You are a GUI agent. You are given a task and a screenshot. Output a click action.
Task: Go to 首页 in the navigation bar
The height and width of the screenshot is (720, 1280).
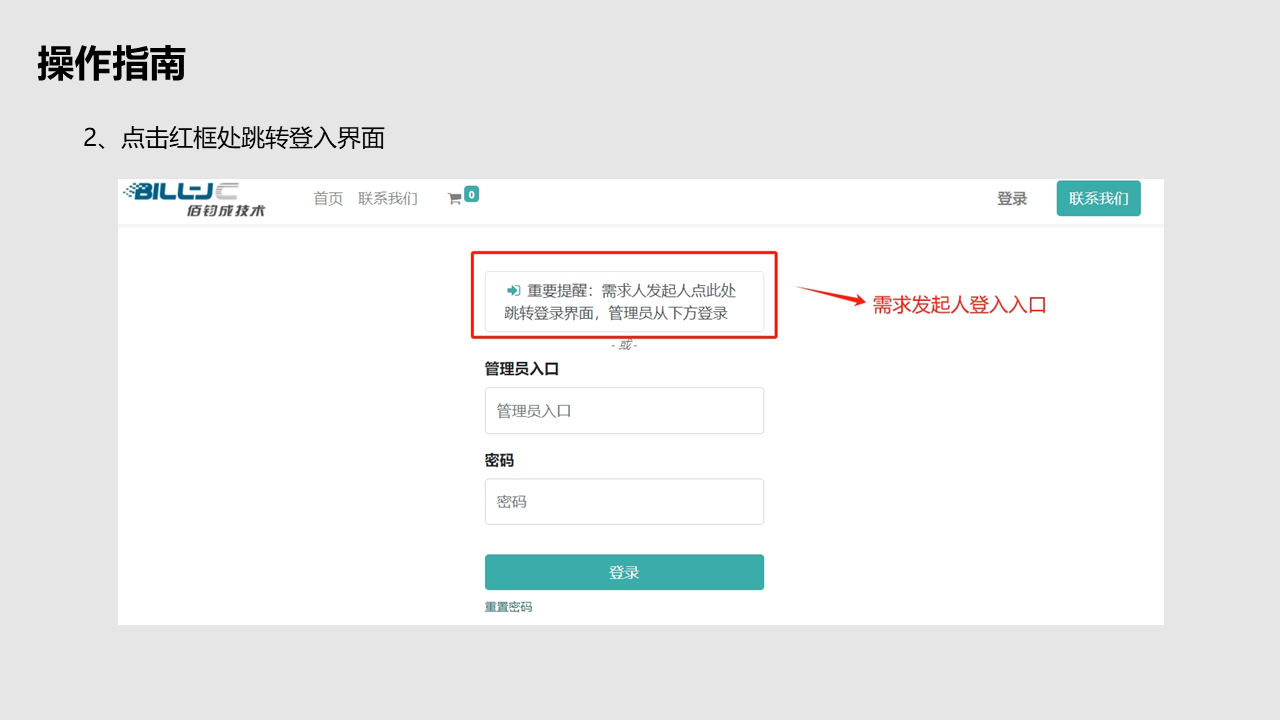click(x=328, y=199)
